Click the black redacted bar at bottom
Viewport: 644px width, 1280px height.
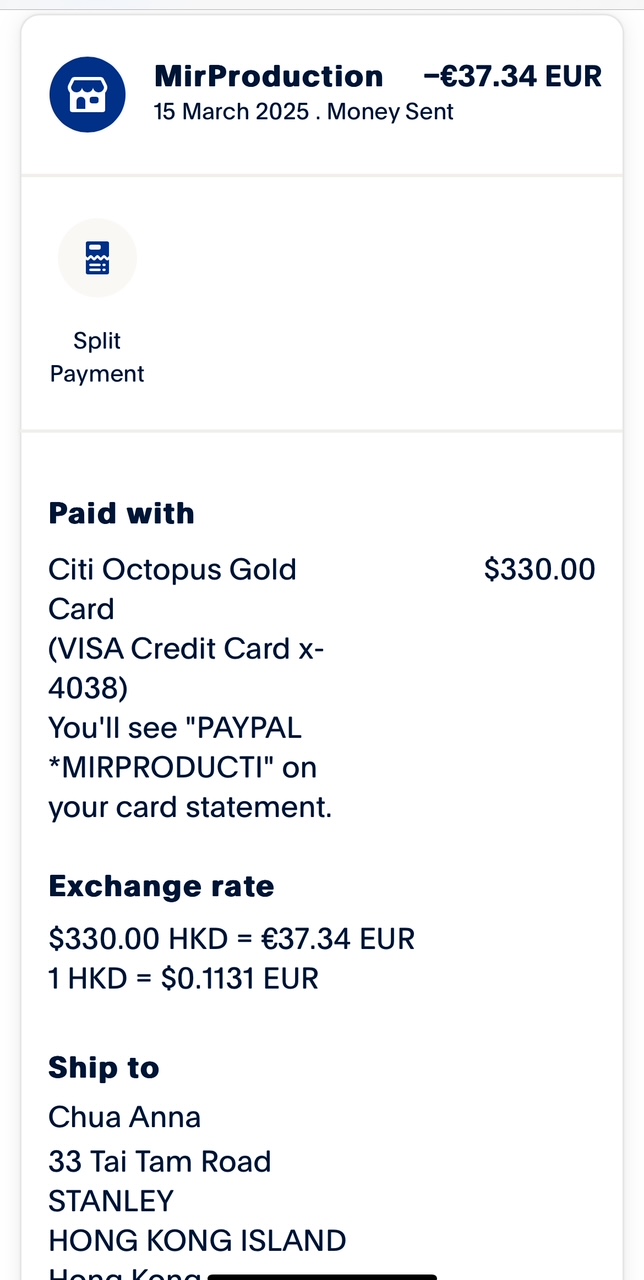coord(320,1275)
